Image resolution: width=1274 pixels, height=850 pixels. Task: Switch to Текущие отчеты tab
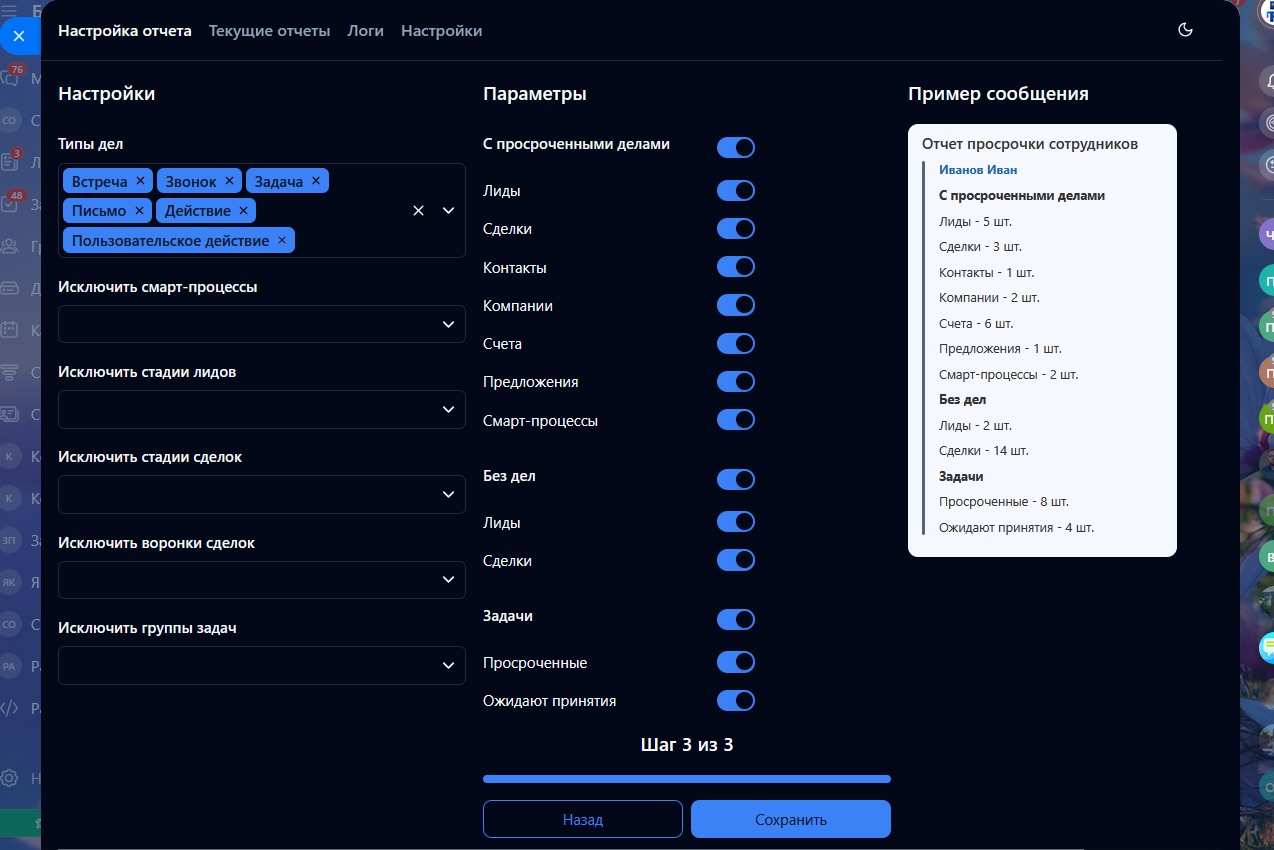pyautogui.click(x=269, y=31)
